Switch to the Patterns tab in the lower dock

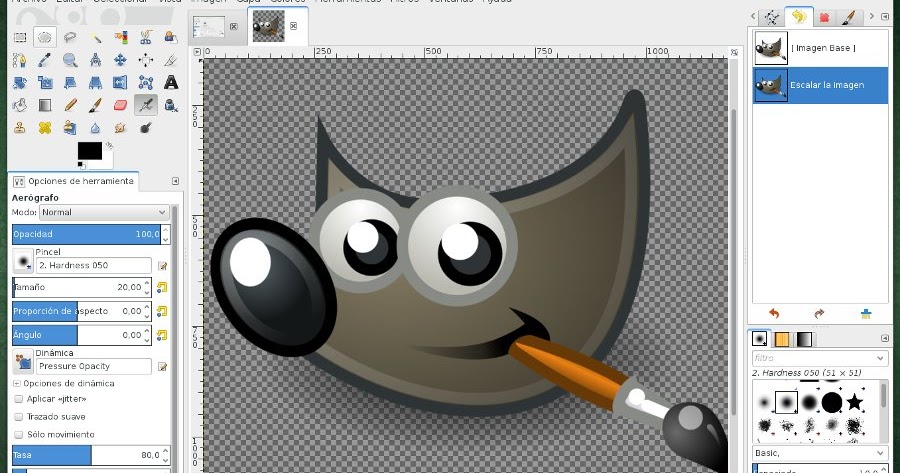[782, 339]
